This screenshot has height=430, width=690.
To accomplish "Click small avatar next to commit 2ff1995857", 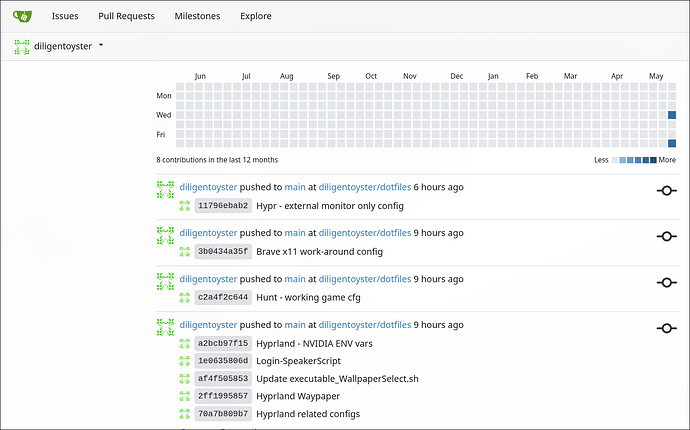I will click(185, 396).
